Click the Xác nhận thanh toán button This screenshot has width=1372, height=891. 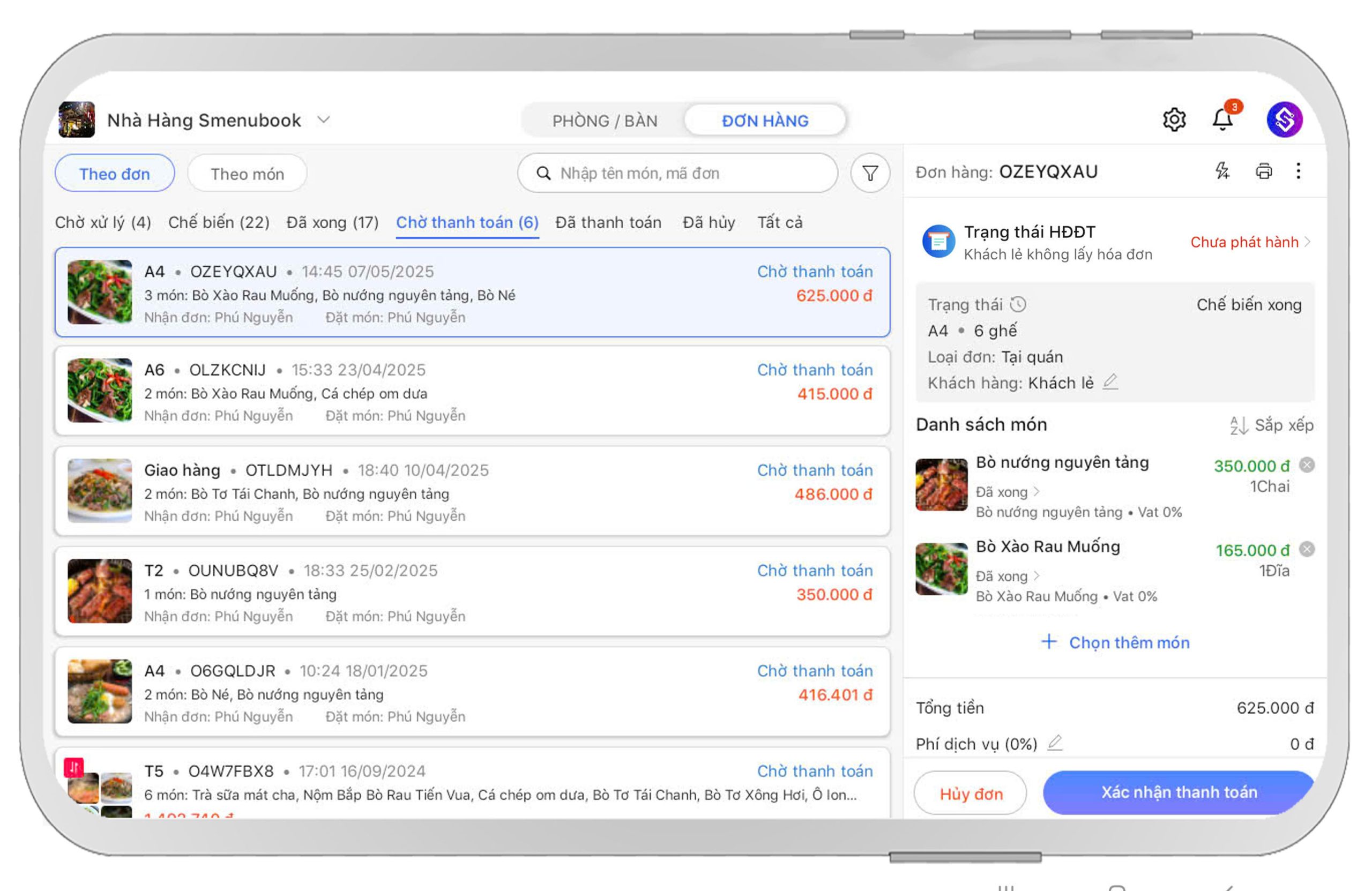point(1179,792)
